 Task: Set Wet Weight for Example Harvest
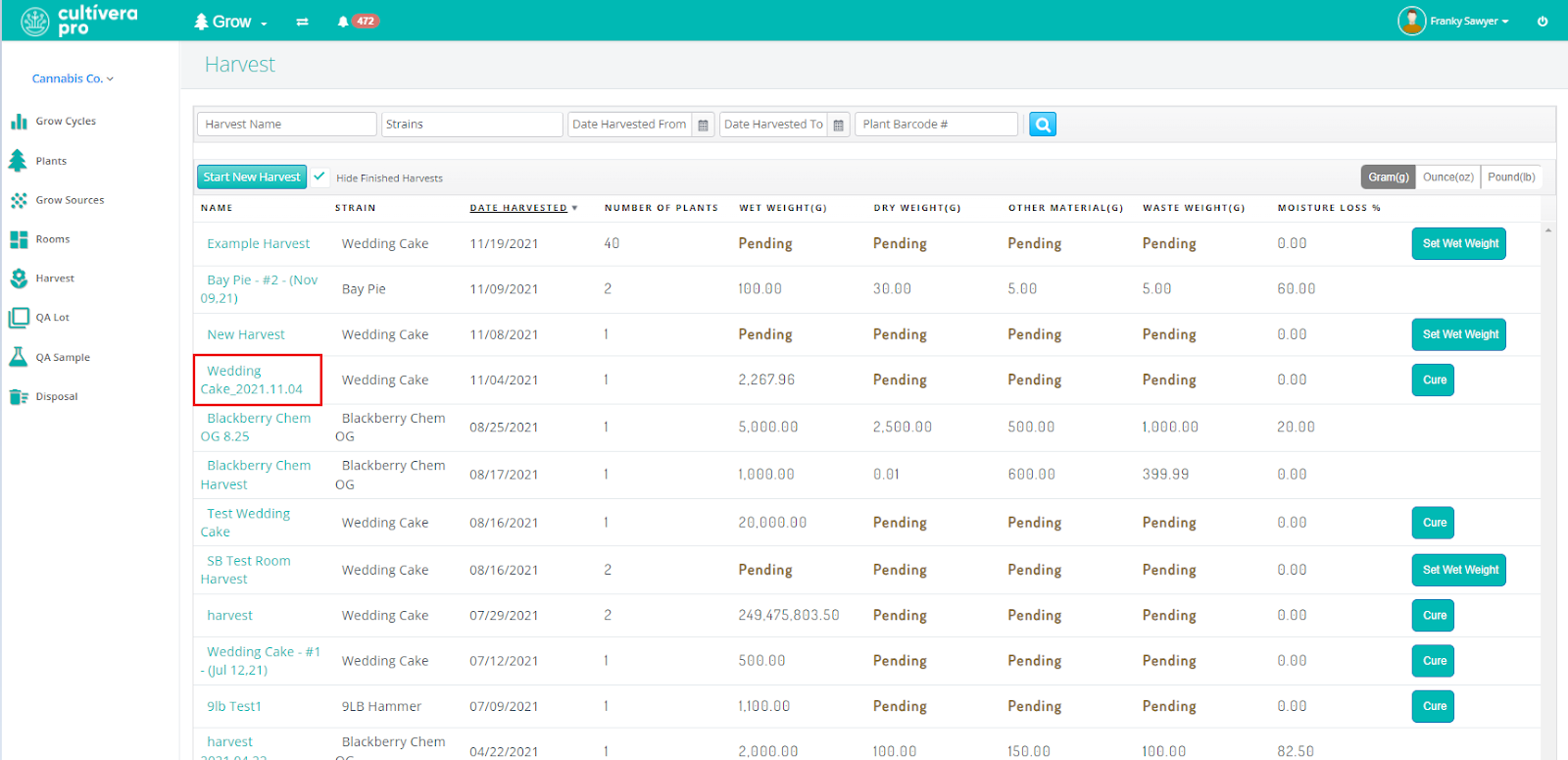(1459, 244)
